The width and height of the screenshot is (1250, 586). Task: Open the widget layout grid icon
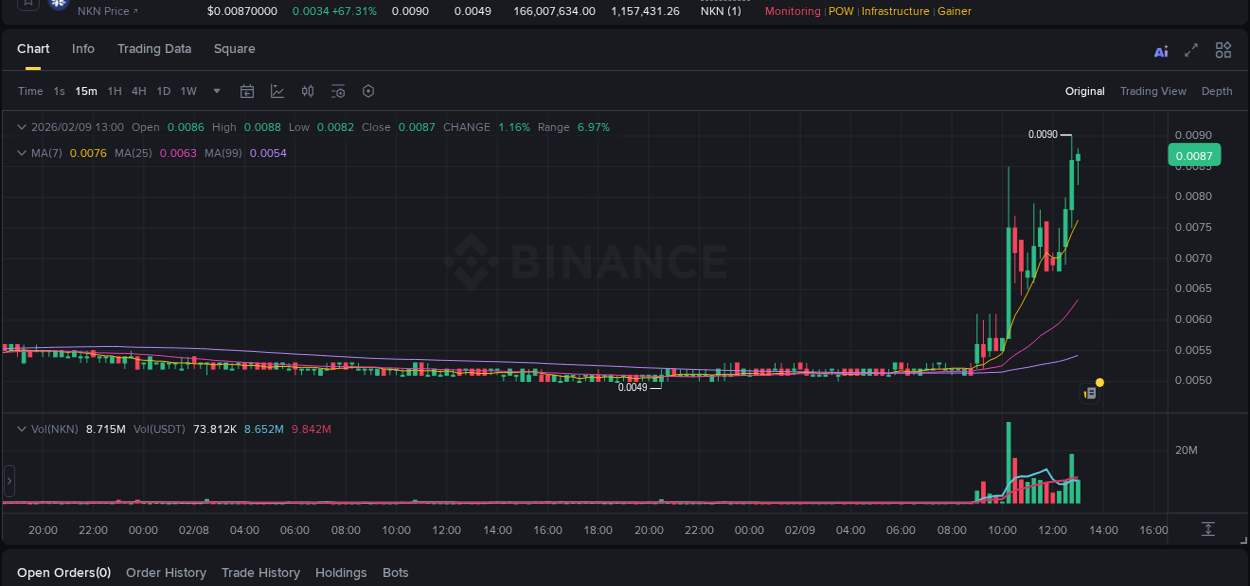[1223, 50]
